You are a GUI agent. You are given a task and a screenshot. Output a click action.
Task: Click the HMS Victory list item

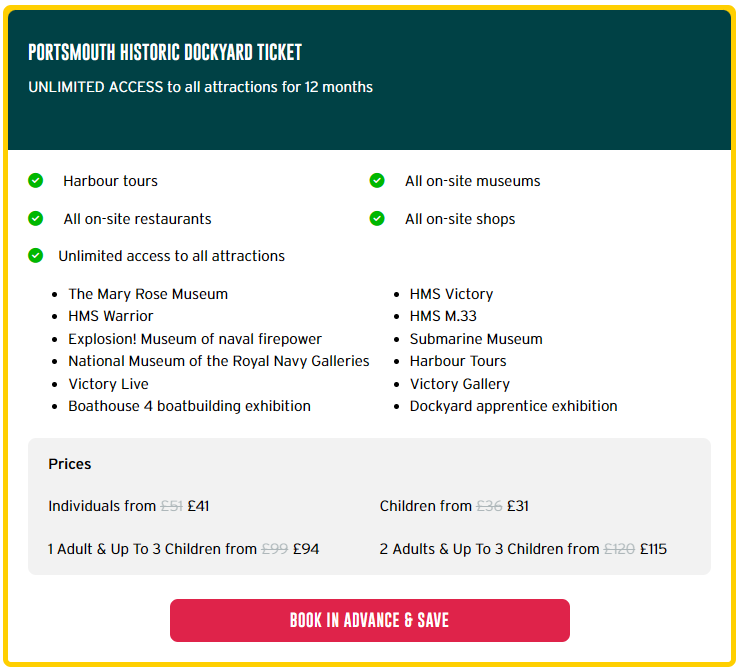click(451, 294)
